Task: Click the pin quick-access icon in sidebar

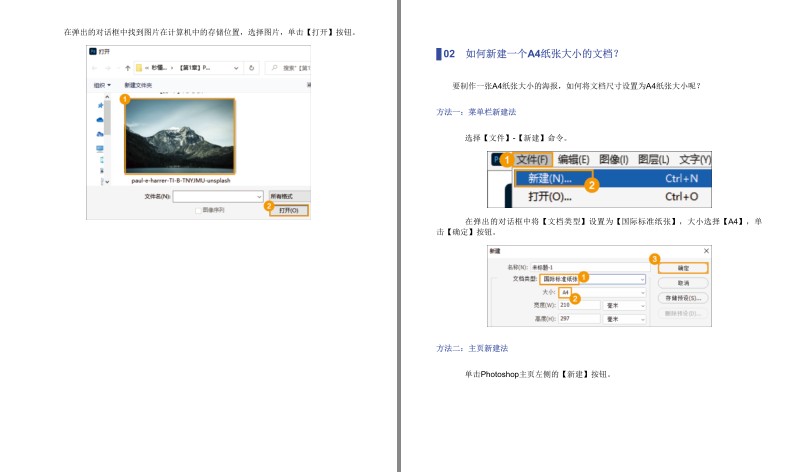Action: coord(100,107)
